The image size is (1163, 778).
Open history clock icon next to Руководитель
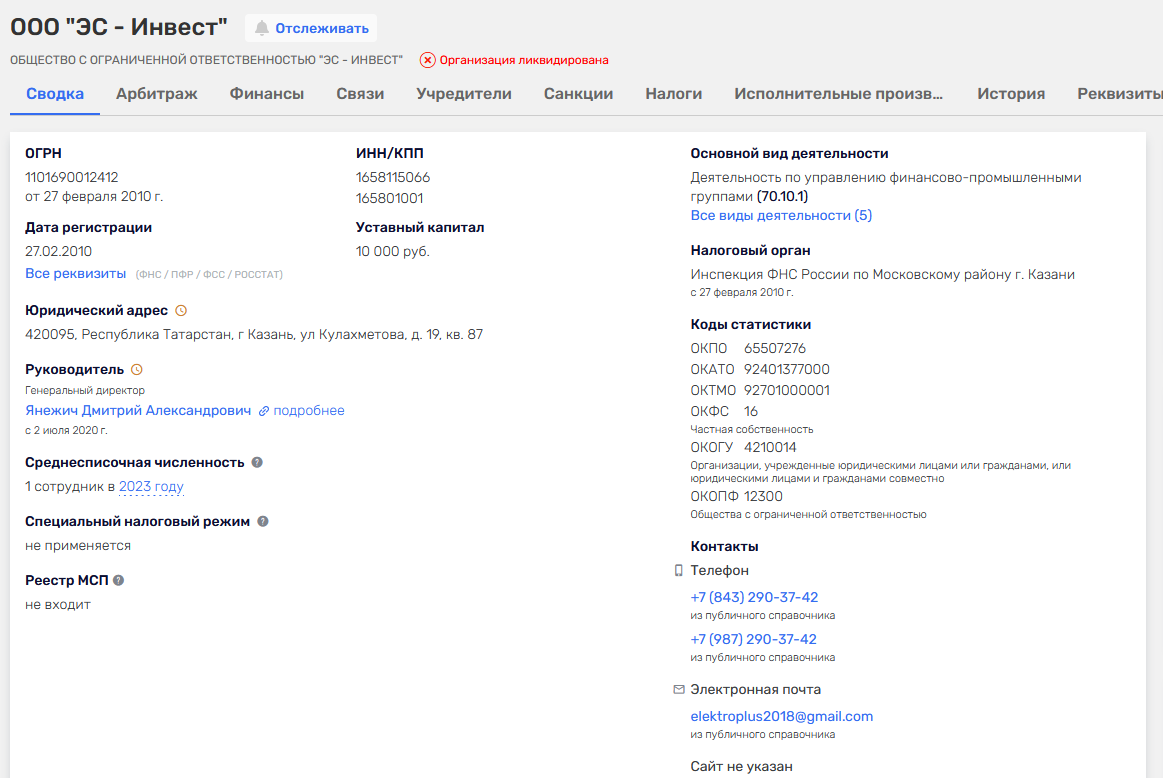point(136,369)
